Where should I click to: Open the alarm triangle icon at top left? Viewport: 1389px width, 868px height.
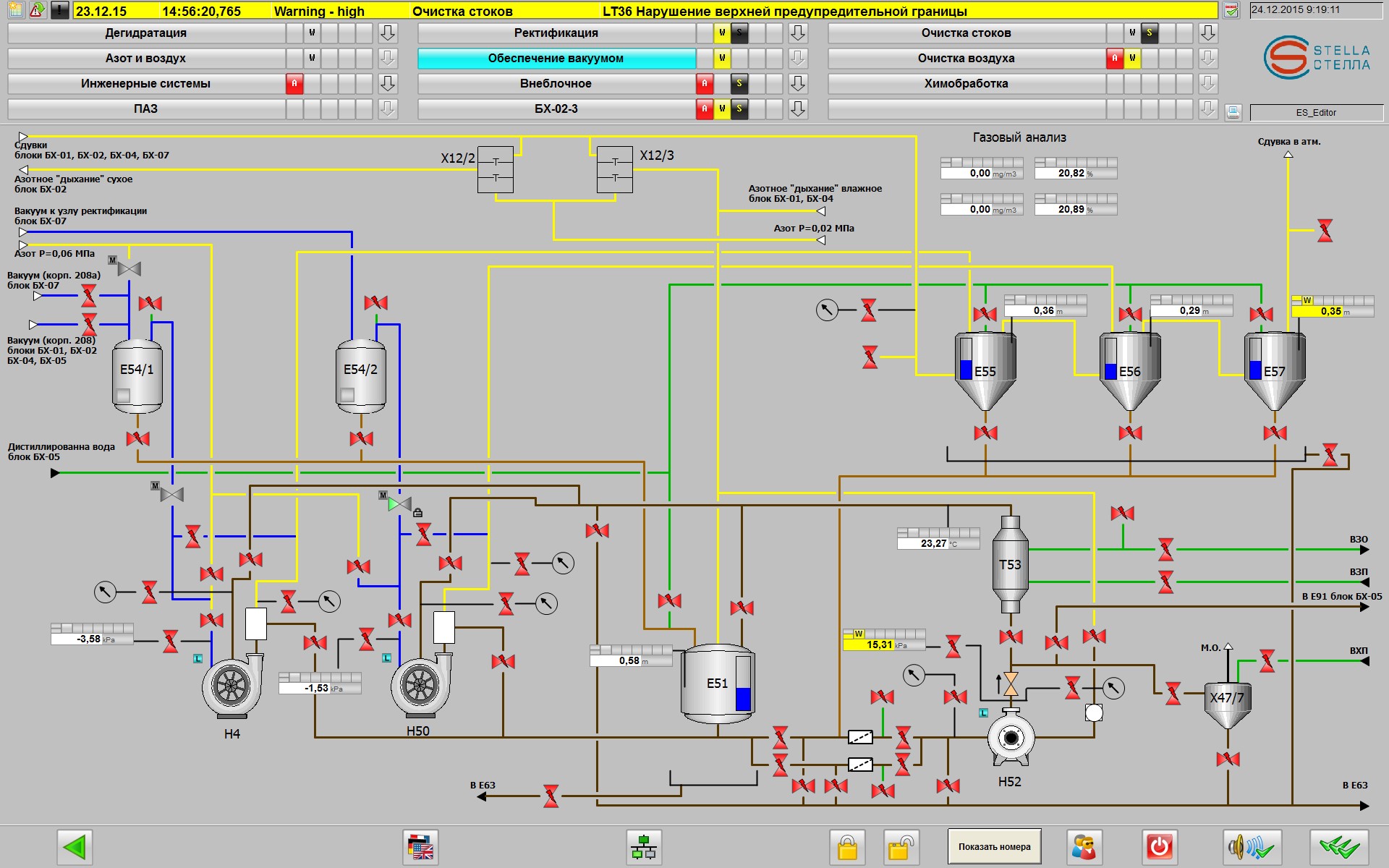point(38,10)
